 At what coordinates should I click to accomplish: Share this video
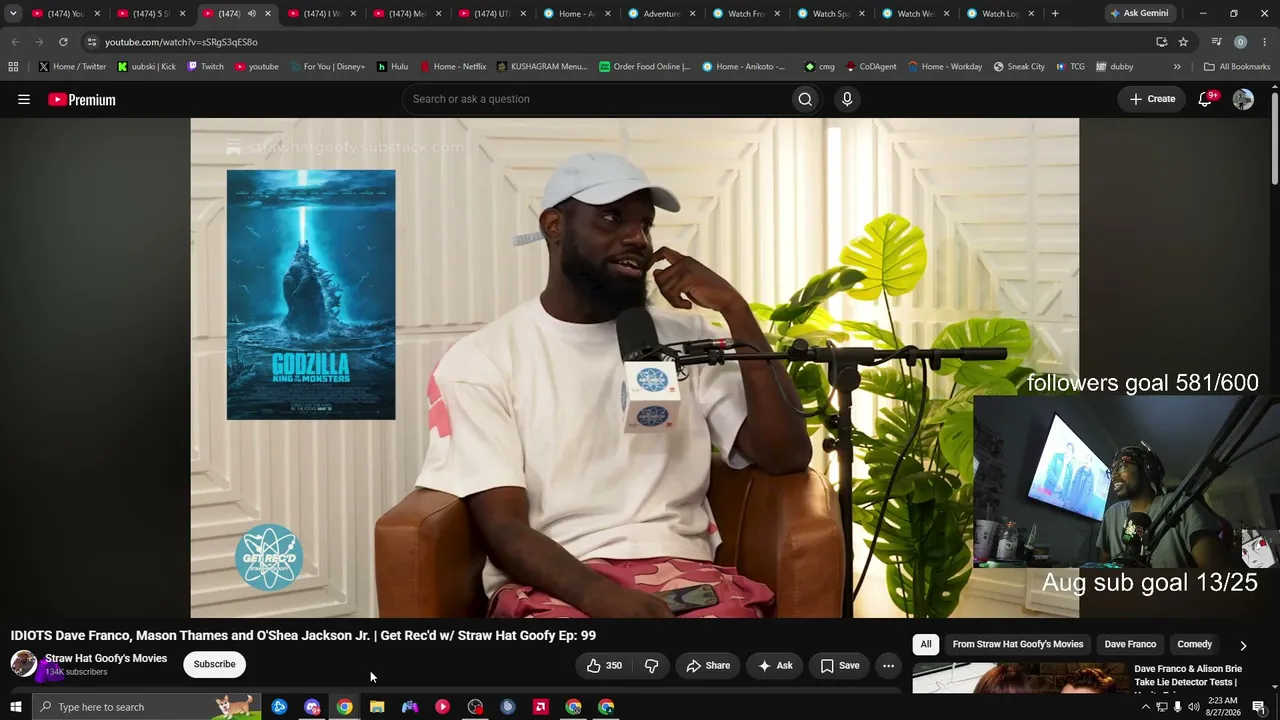pyautogui.click(x=708, y=665)
